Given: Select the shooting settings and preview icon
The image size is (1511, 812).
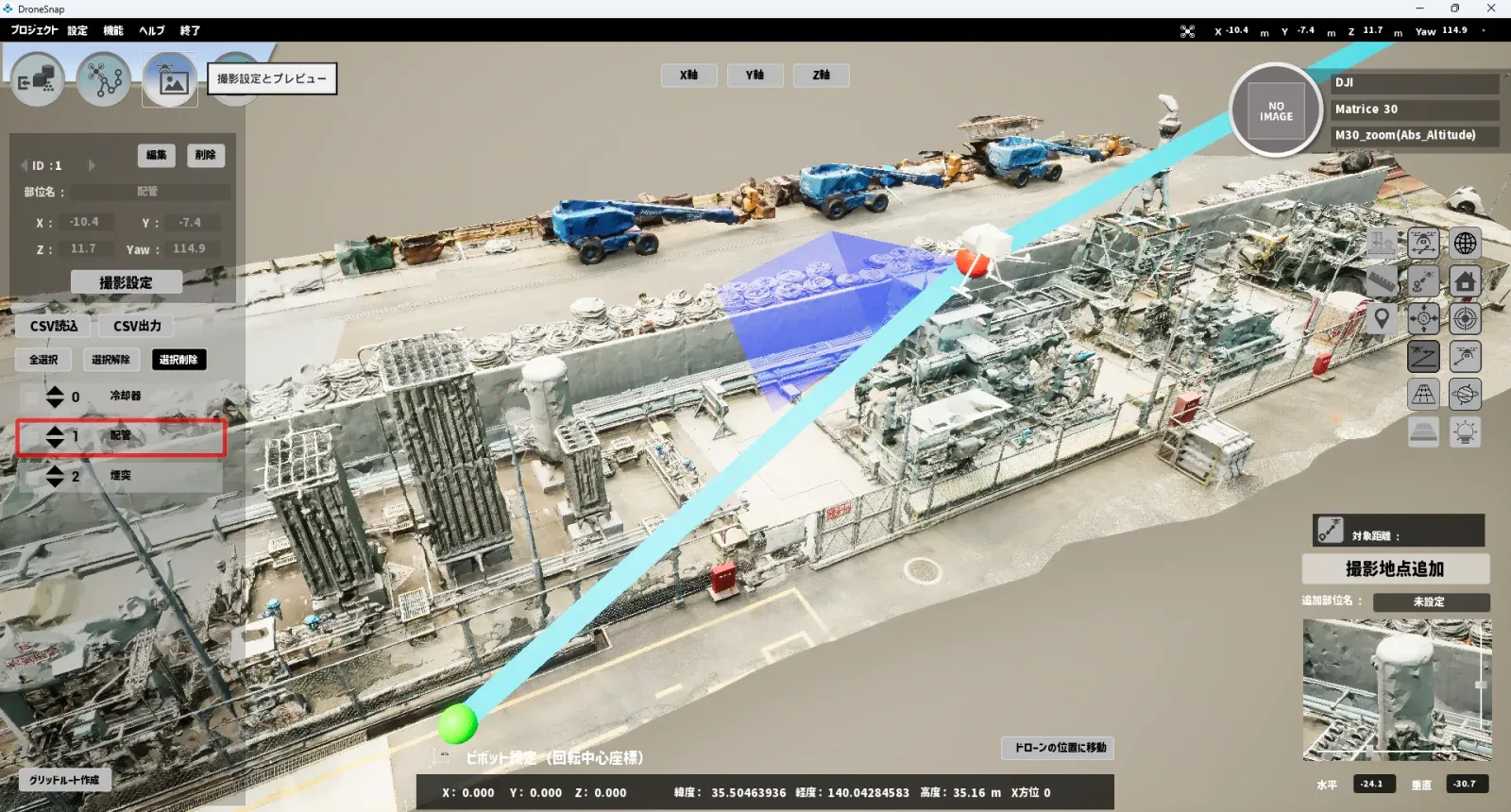Looking at the screenshot, I should click(x=170, y=79).
